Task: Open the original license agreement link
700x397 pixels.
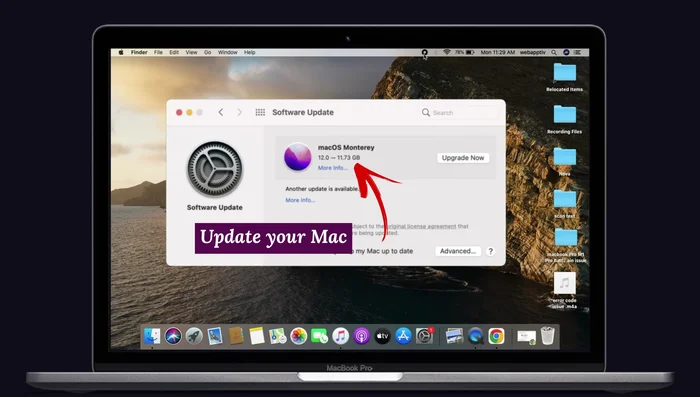Action: pyautogui.click(x=421, y=226)
